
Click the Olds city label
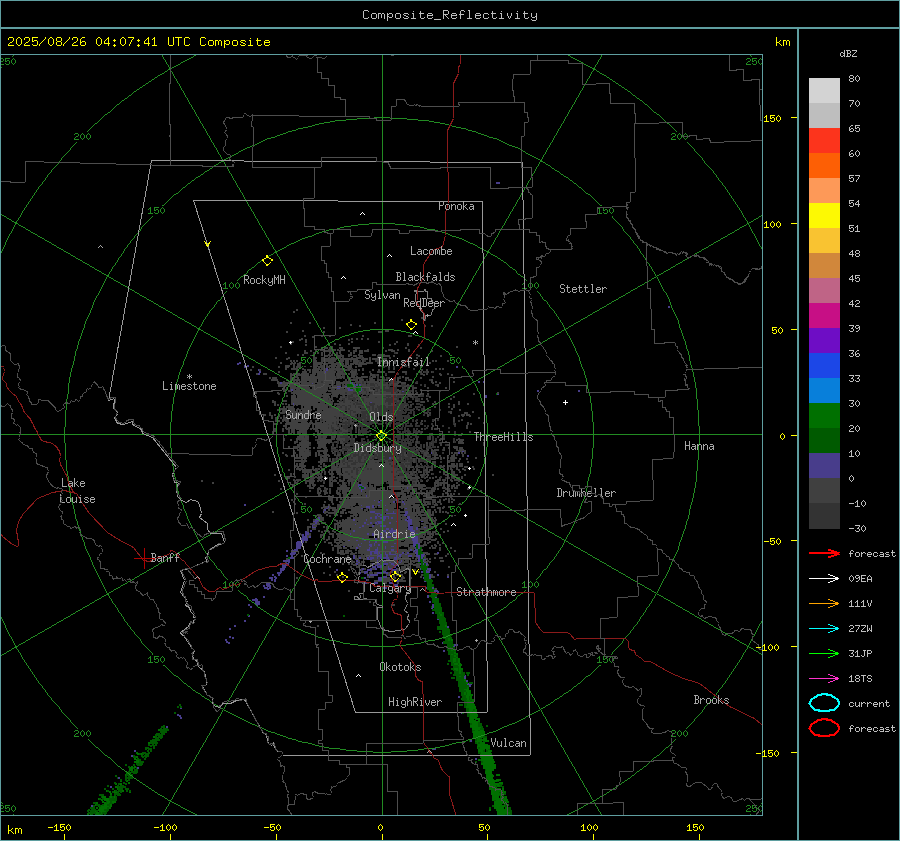381,417
